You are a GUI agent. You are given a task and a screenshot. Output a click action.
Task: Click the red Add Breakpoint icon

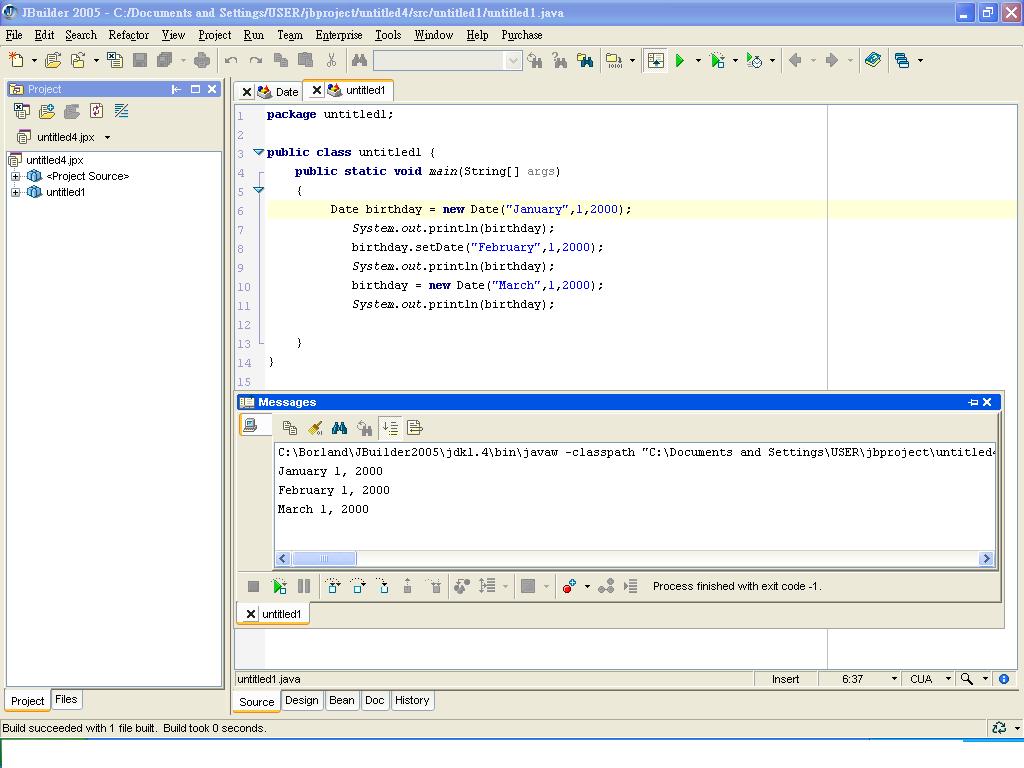569,586
